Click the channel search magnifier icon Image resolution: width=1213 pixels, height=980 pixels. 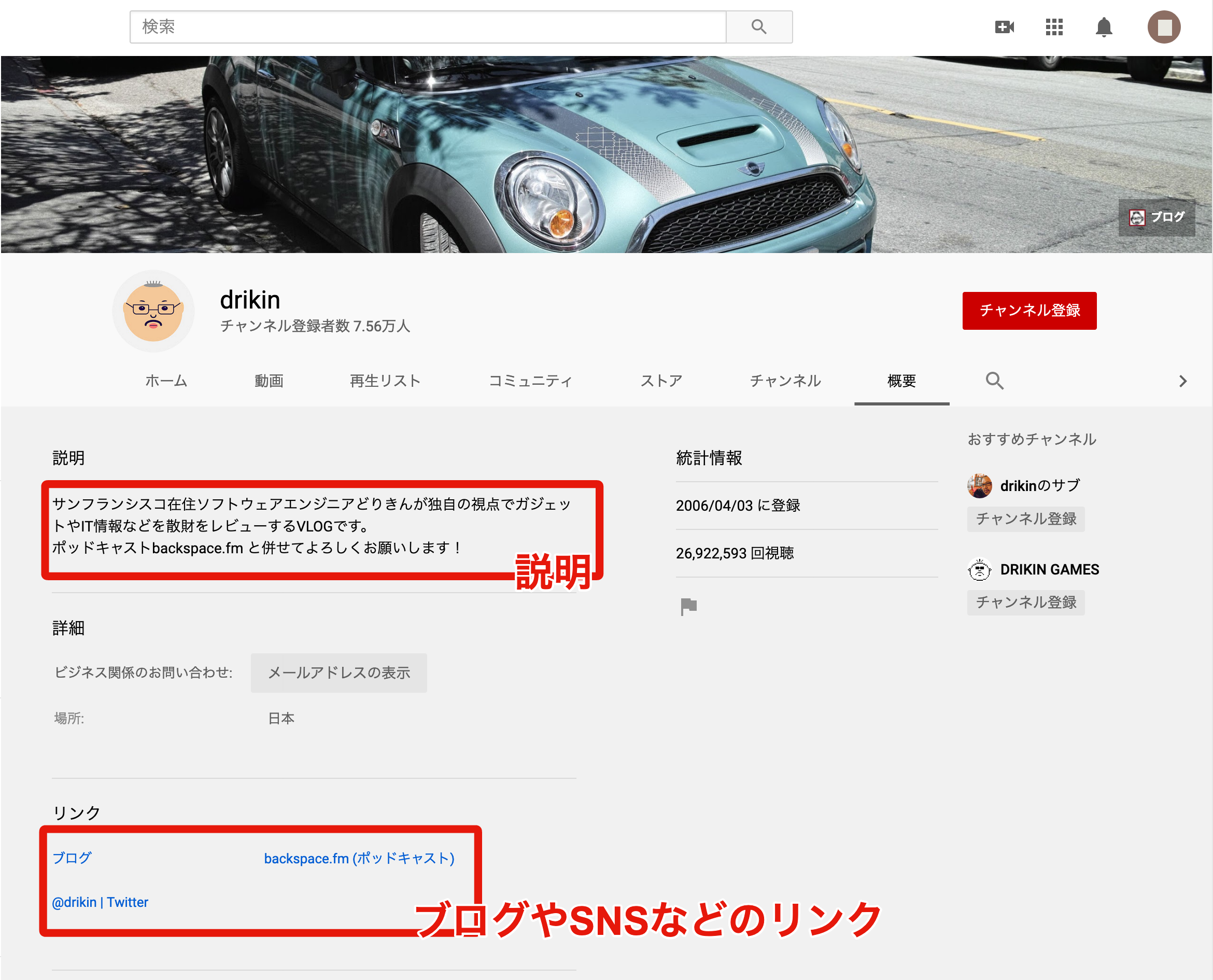(x=995, y=381)
